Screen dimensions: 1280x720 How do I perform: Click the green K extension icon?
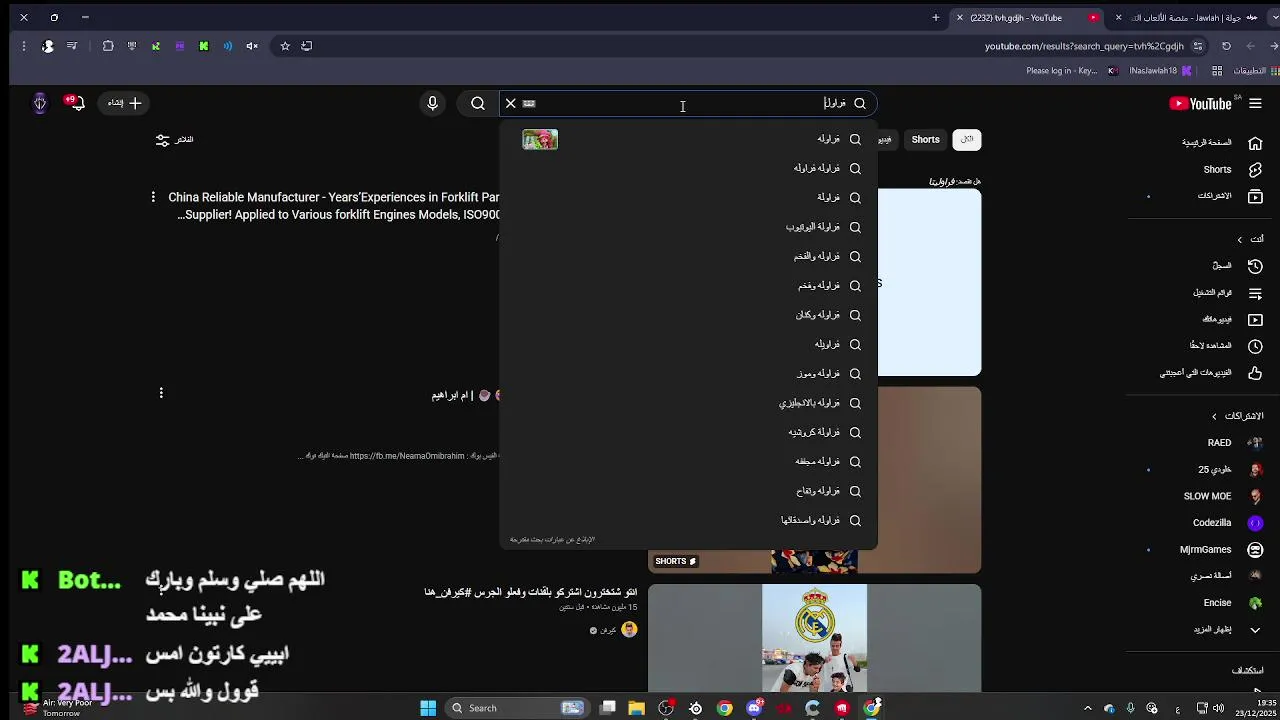[204, 46]
